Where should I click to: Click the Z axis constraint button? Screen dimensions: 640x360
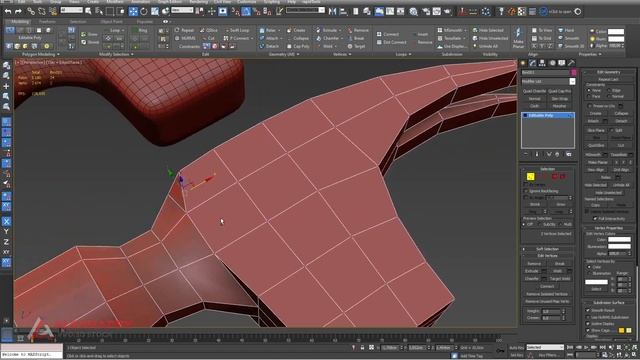tap(7, 242)
